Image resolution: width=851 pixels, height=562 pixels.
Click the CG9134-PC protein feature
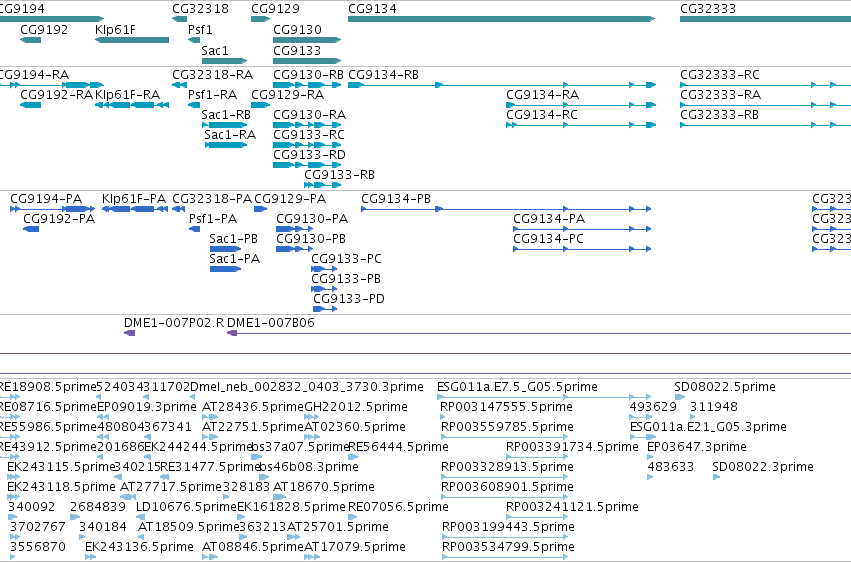point(582,250)
